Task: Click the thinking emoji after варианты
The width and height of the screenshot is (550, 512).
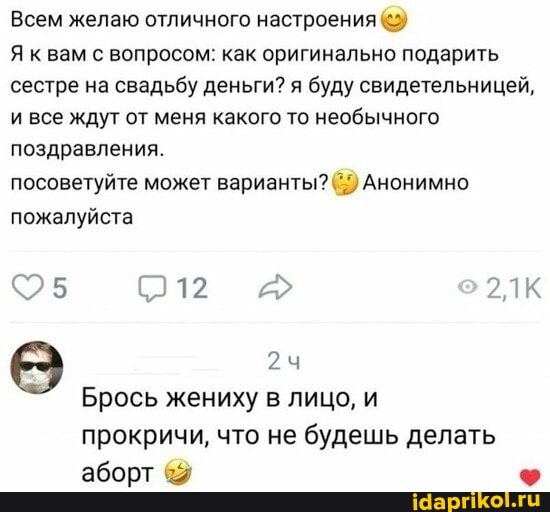Action: pos(344,183)
